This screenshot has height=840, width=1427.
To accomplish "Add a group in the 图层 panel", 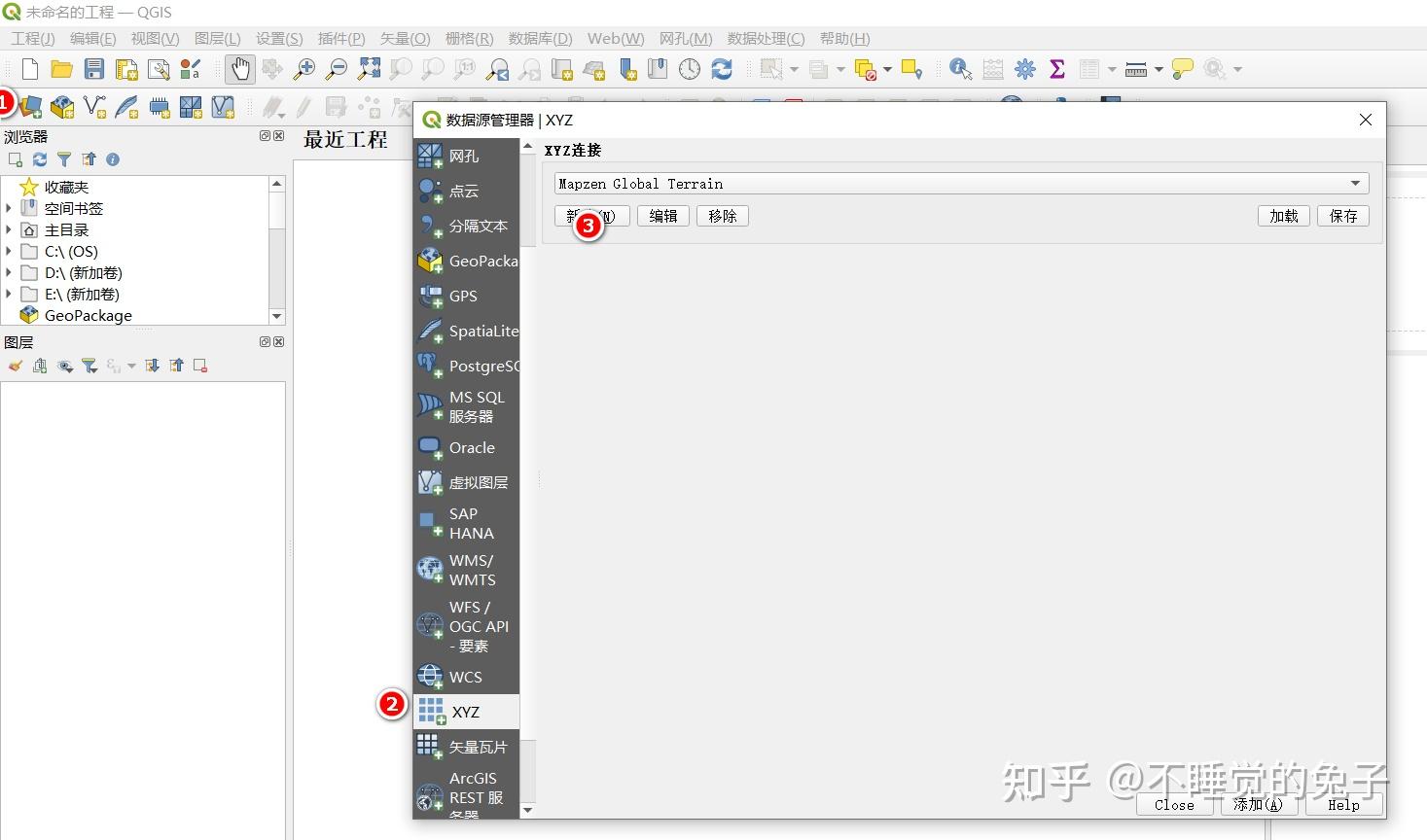I will 40,366.
